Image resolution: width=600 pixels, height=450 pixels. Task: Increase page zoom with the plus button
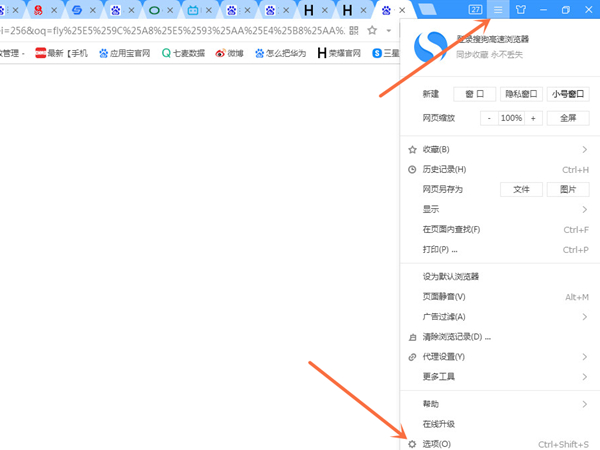[533, 118]
